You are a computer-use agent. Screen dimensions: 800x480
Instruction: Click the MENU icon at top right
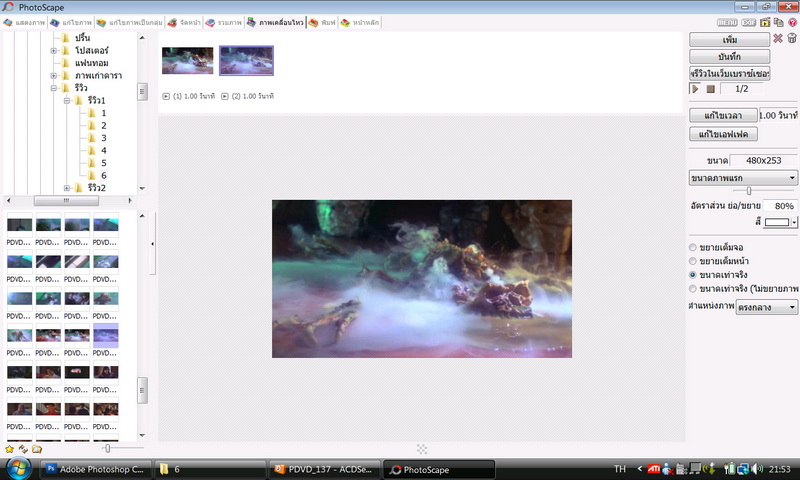[727, 22]
